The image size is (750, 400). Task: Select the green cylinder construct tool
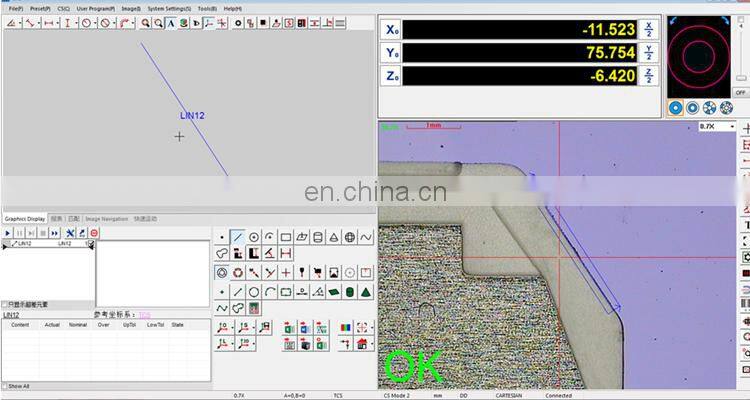(350, 292)
